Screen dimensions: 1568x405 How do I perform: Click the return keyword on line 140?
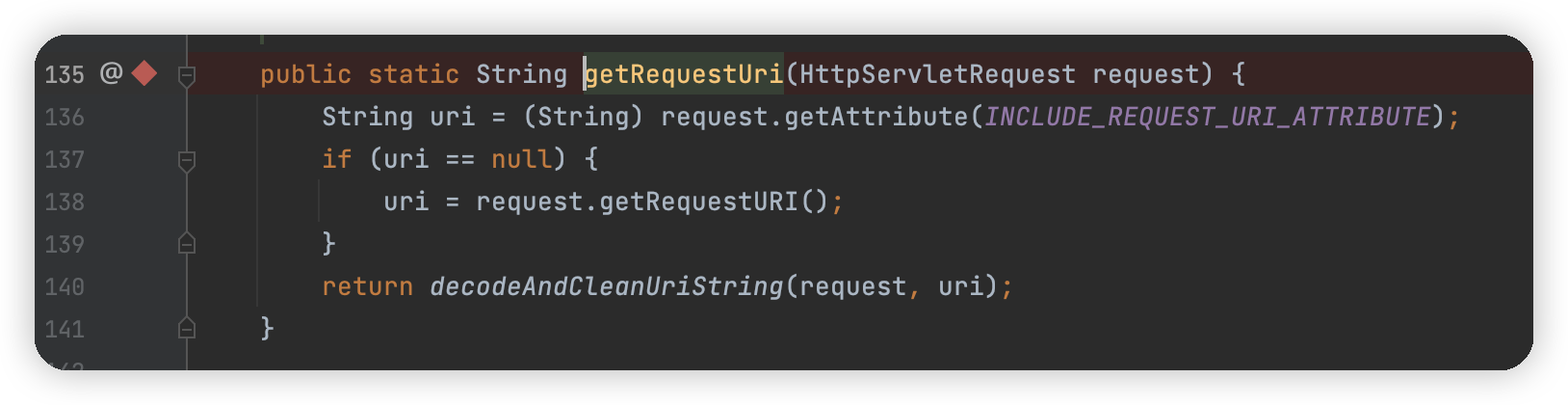[x=367, y=286]
